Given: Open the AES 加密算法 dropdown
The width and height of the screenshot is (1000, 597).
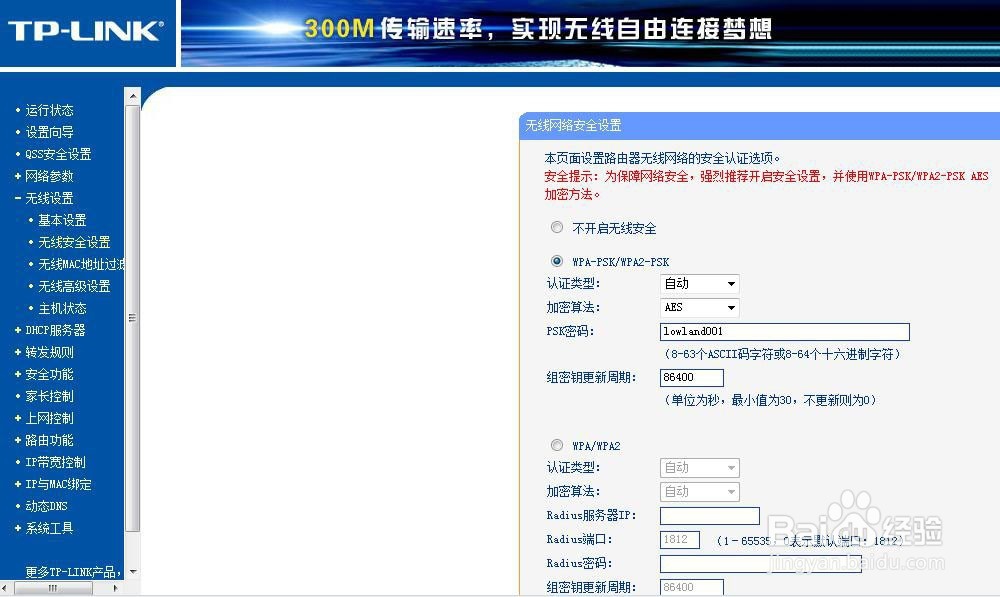Looking at the screenshot, I should (700, 307).
